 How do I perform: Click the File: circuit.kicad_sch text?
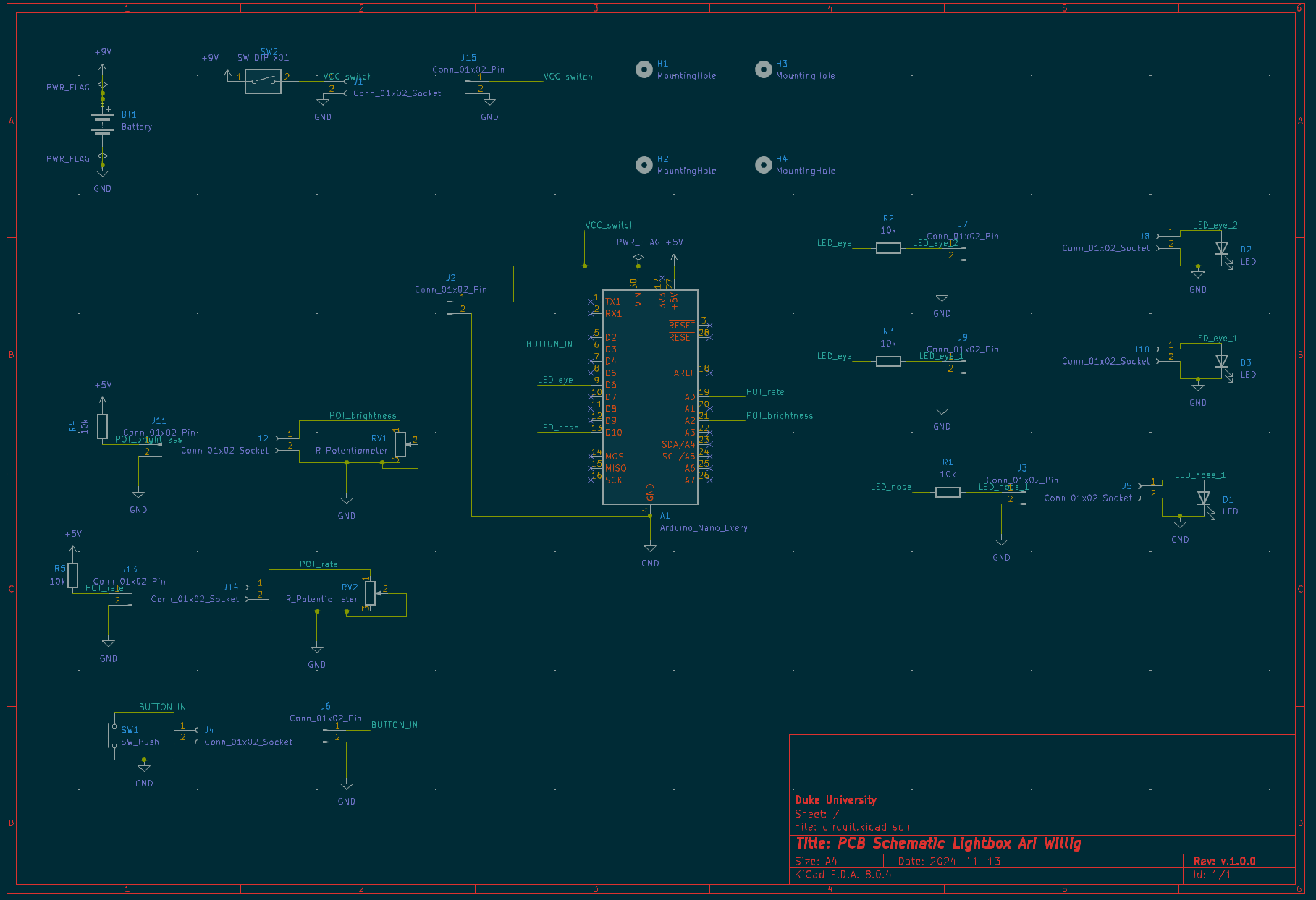tap(853, 827)
